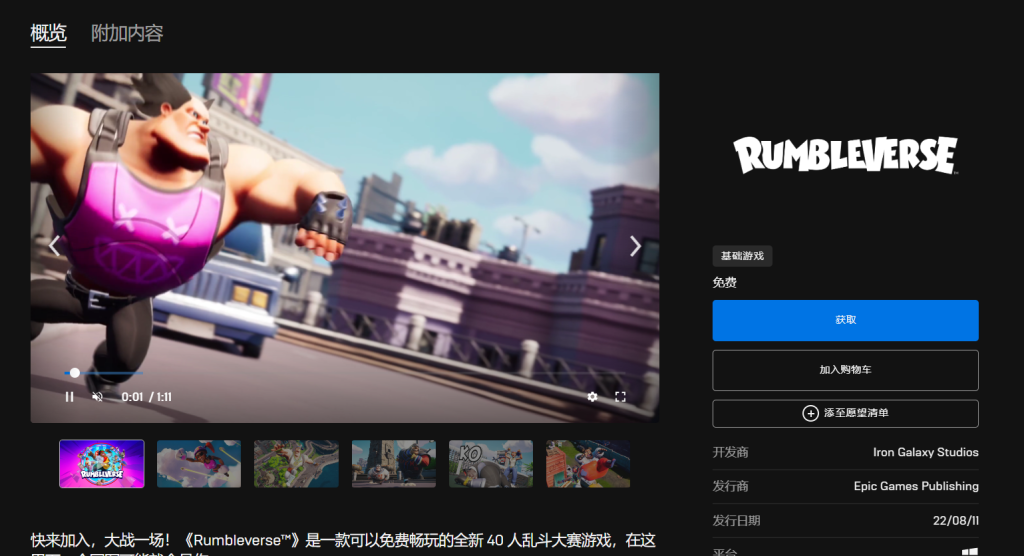Click Iron Galaxy Studios developer name

(925, 452)
